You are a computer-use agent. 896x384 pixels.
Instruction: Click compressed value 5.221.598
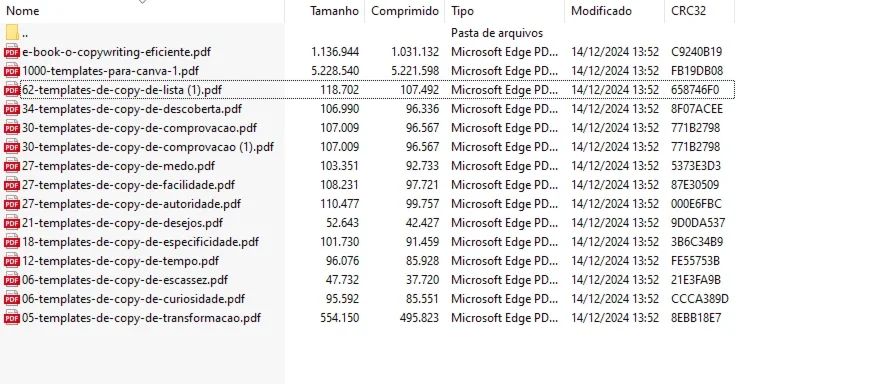click(x=415, y=71)
